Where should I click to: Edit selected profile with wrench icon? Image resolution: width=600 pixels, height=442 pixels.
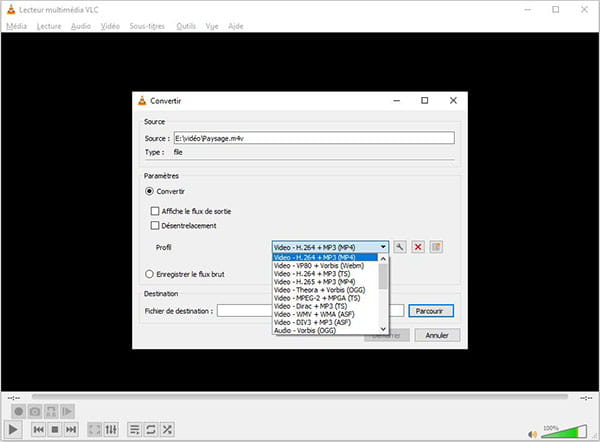click(399, 247)
